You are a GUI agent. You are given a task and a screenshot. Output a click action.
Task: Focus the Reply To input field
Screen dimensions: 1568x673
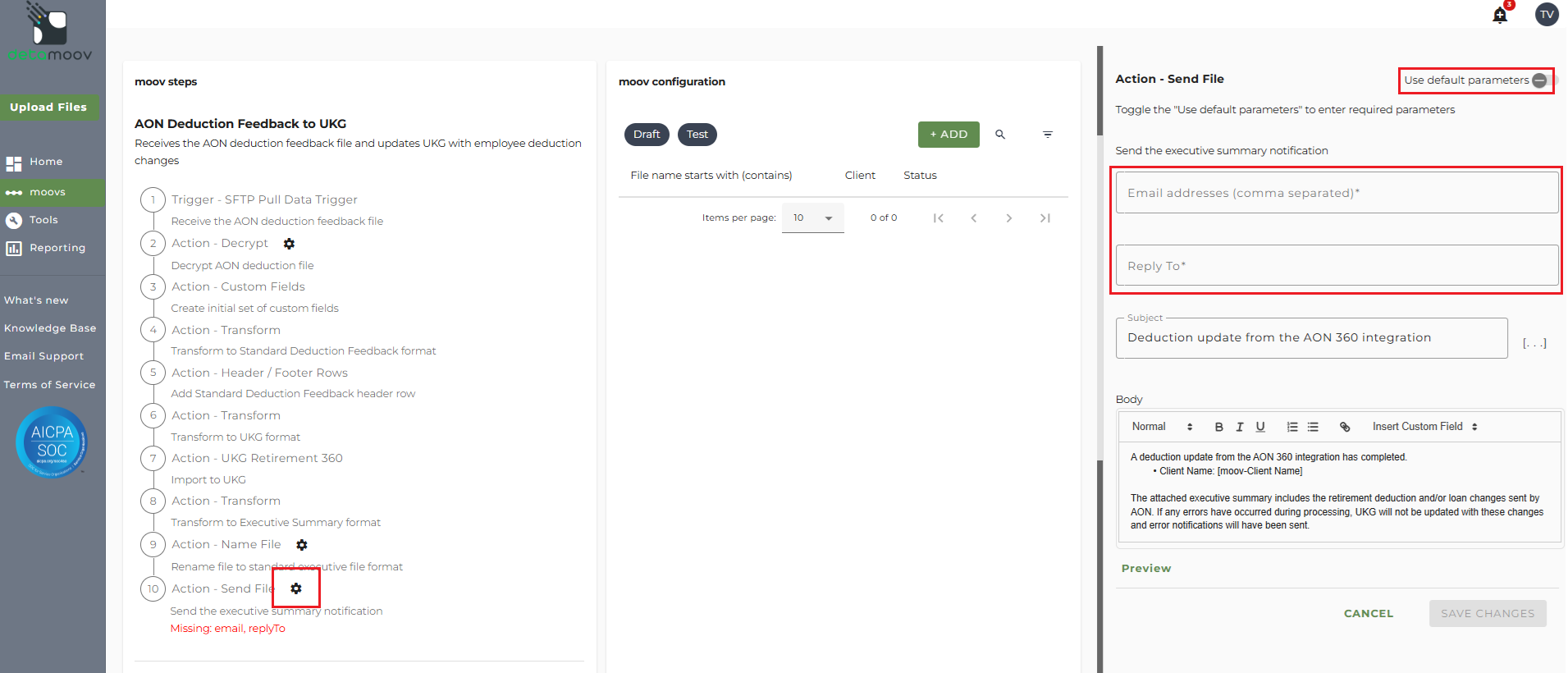(x=1337, y=266)
